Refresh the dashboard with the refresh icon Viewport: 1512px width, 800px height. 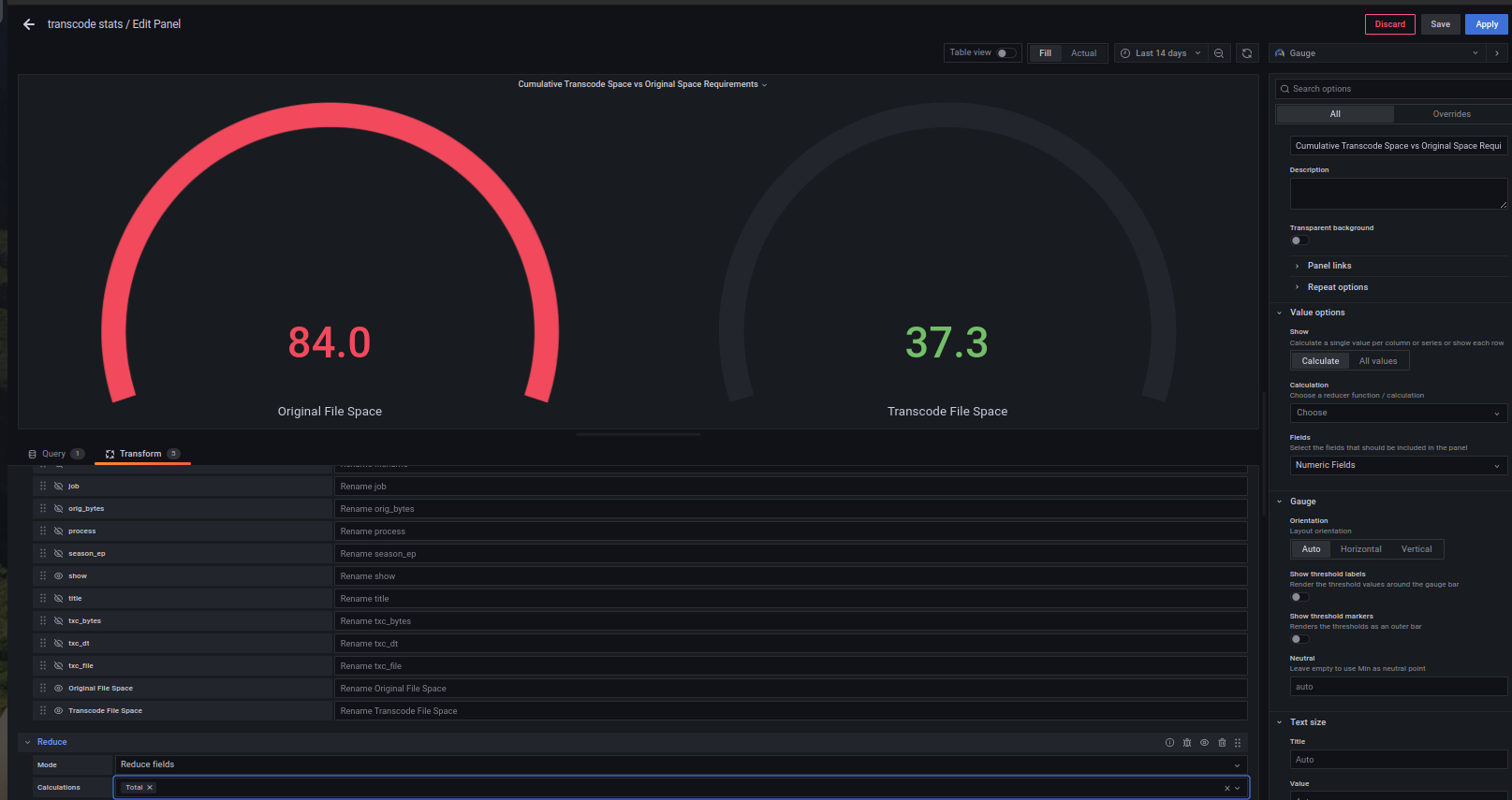tap(1247, 53)
